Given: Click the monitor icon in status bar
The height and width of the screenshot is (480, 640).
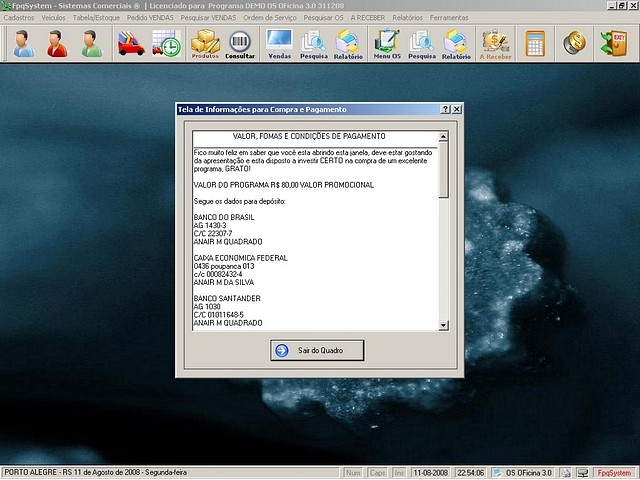Looking at the screenshot, I should pos(583,473).
